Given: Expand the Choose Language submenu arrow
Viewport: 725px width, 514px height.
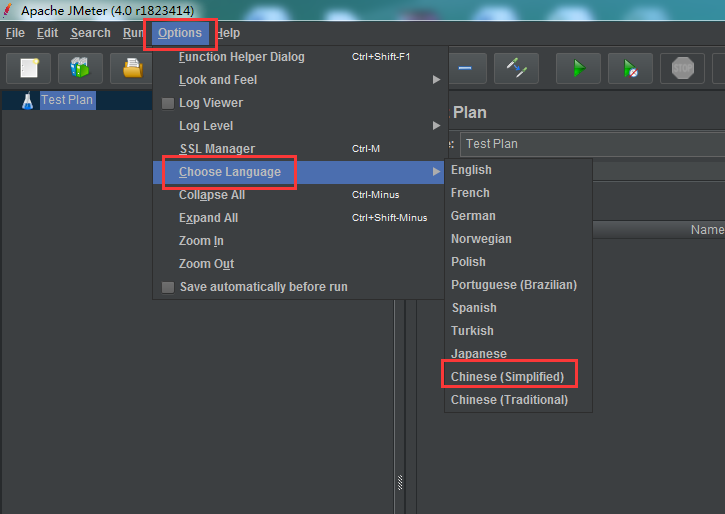Looking at the screenshot, I should tap(436, 171).
